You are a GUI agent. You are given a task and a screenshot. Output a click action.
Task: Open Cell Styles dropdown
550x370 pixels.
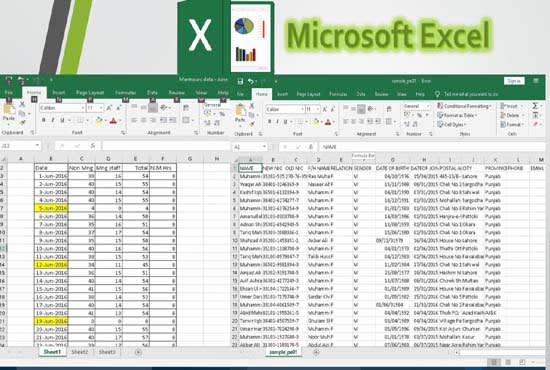[452, 124]
